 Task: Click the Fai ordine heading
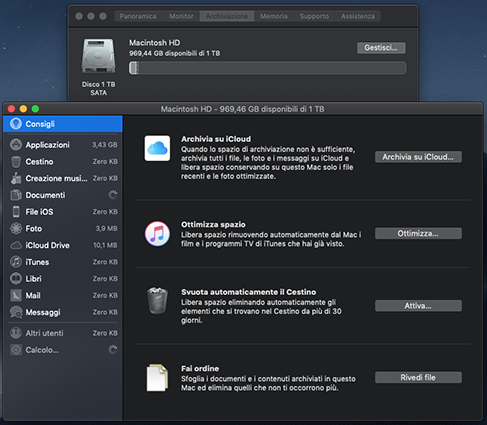click(200, 369)
